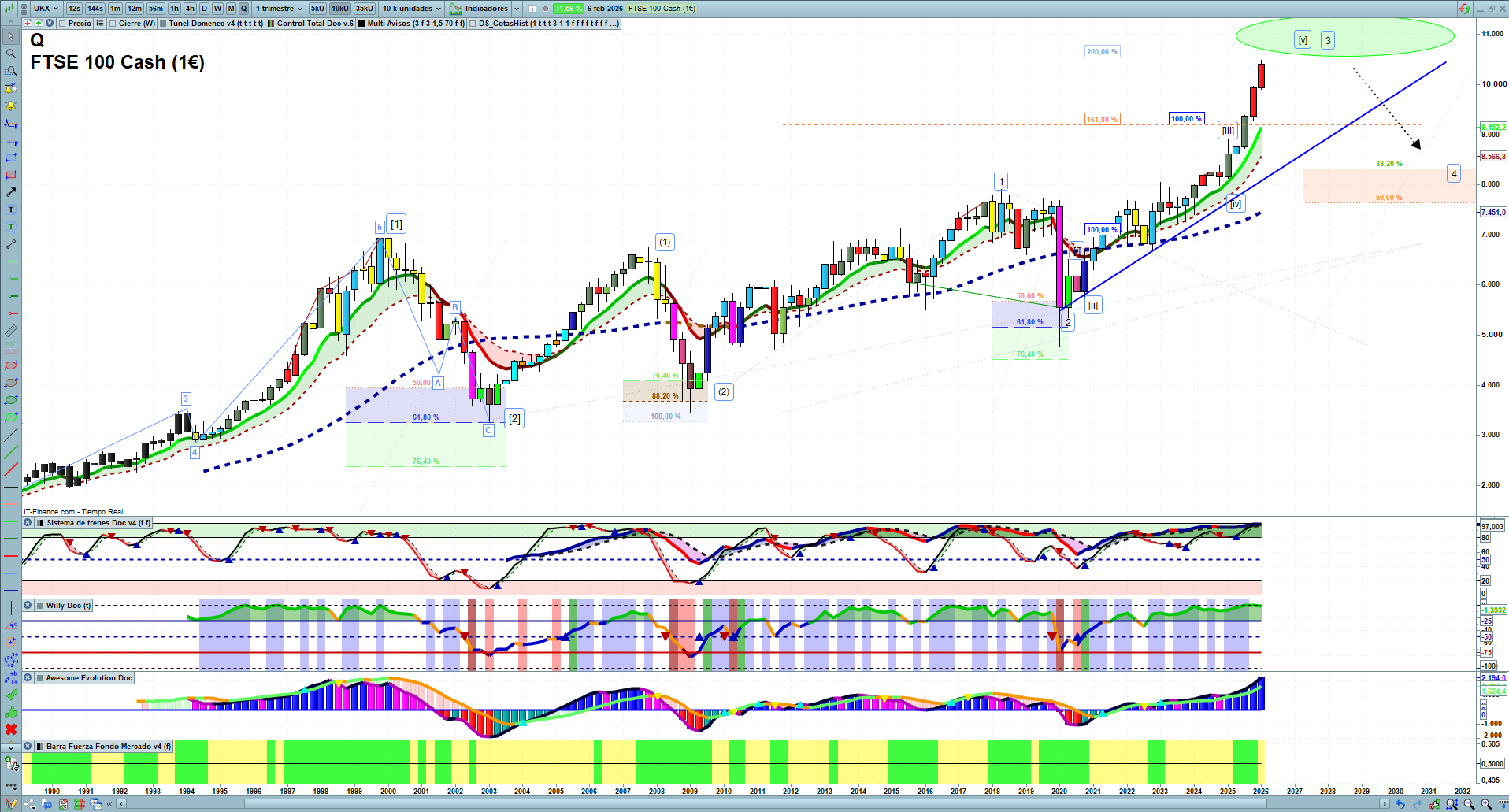
Task: Select the 4h timeframe button
Action: [190, 9]
